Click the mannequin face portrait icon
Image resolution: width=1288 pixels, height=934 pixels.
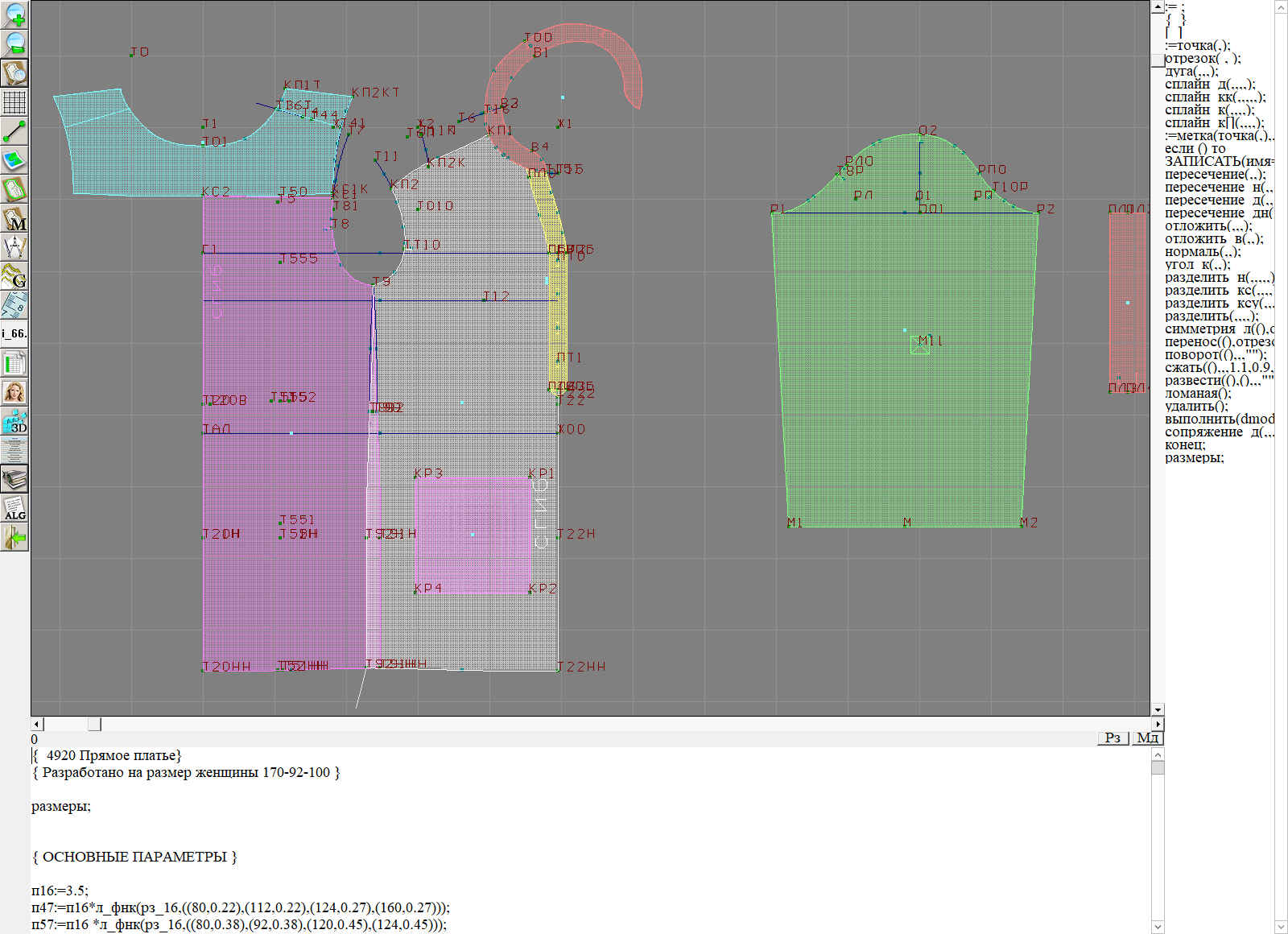14,392
